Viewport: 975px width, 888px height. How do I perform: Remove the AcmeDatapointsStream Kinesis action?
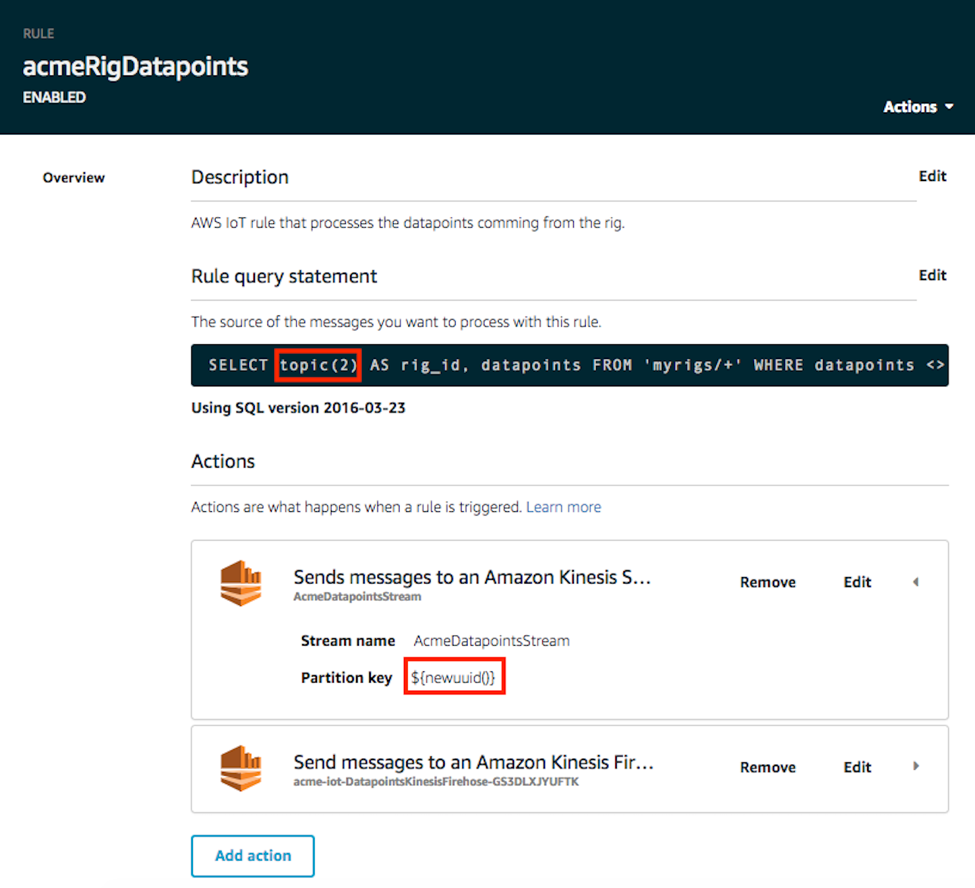pyautogui.click(x=767, y=582)
